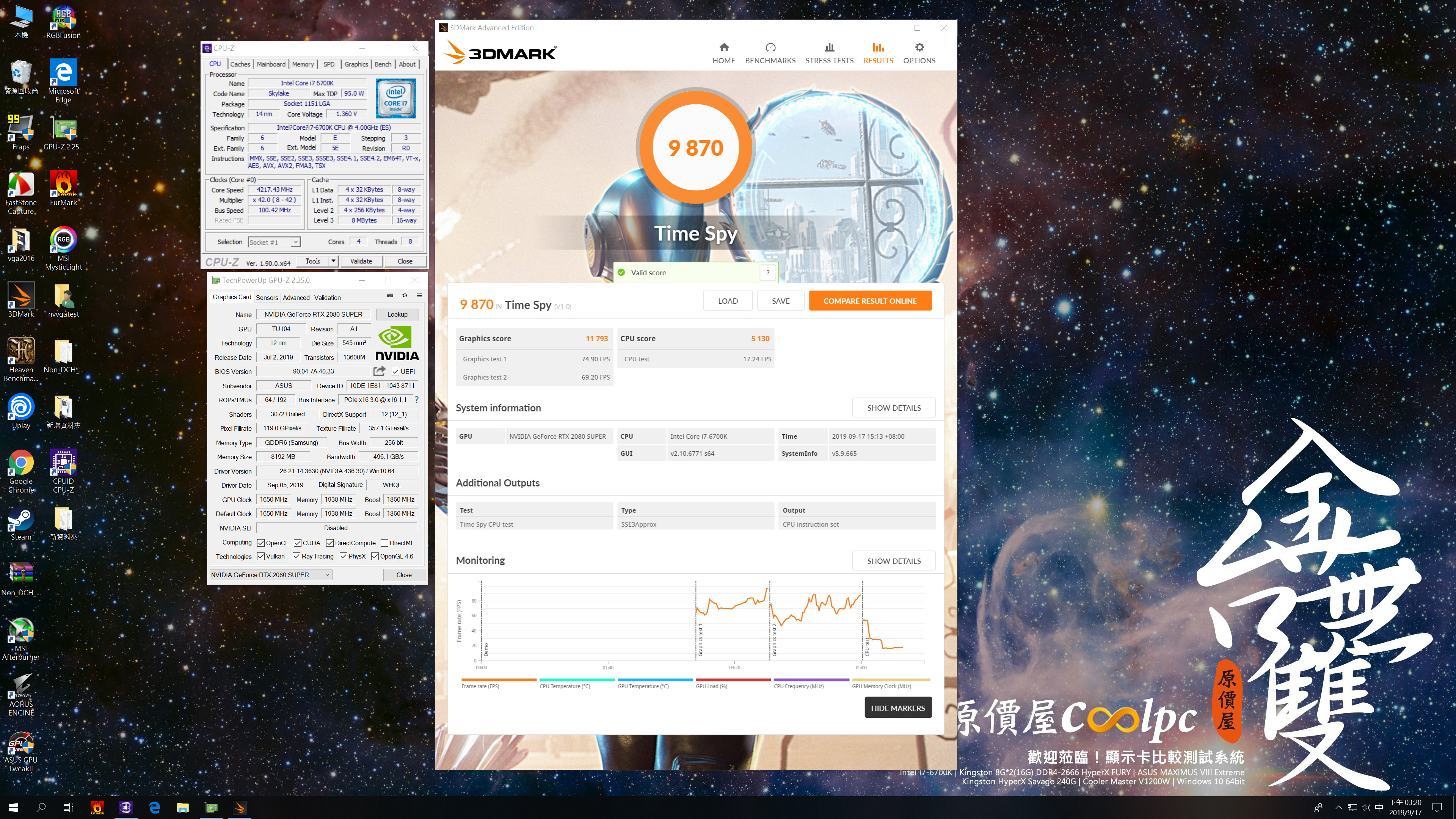1456x819 pixels.
Task: Toggle Frame rate (FPS) legend color
Action: pyautogui.click(x=499, y=680)
